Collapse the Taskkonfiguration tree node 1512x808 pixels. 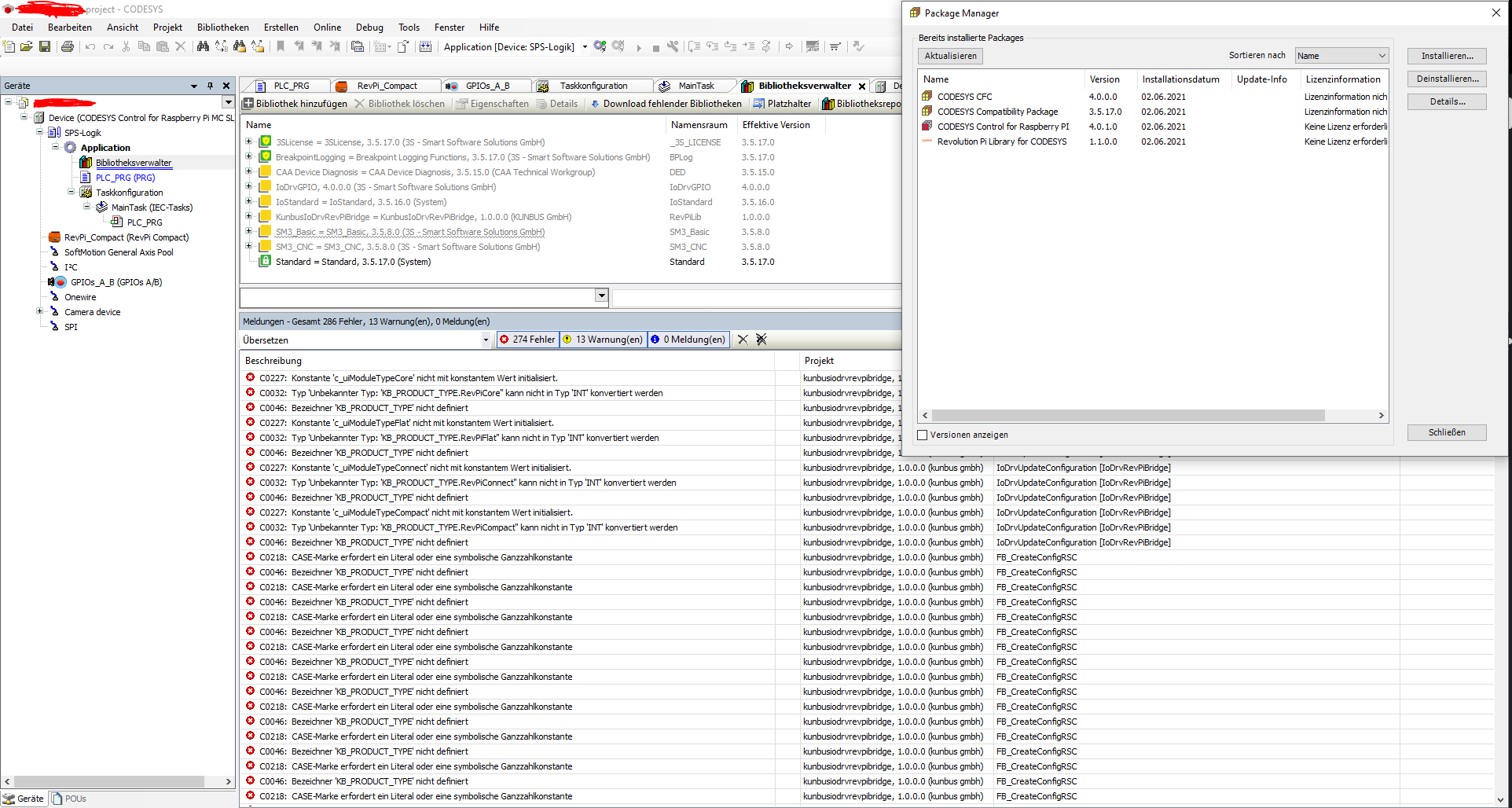71,192
